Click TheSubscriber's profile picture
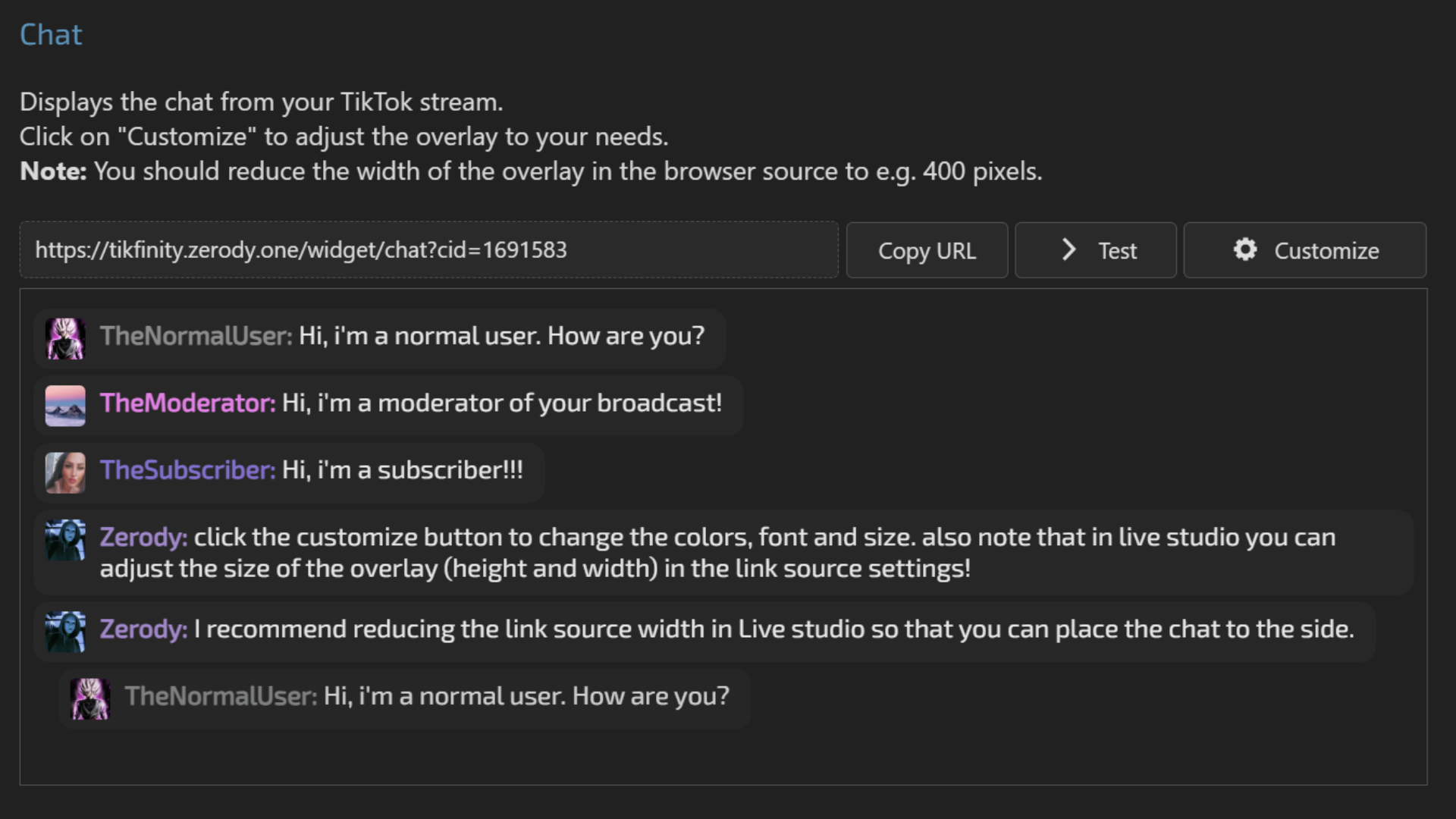This screenshot has height=819, width=1456. [65, 472]
